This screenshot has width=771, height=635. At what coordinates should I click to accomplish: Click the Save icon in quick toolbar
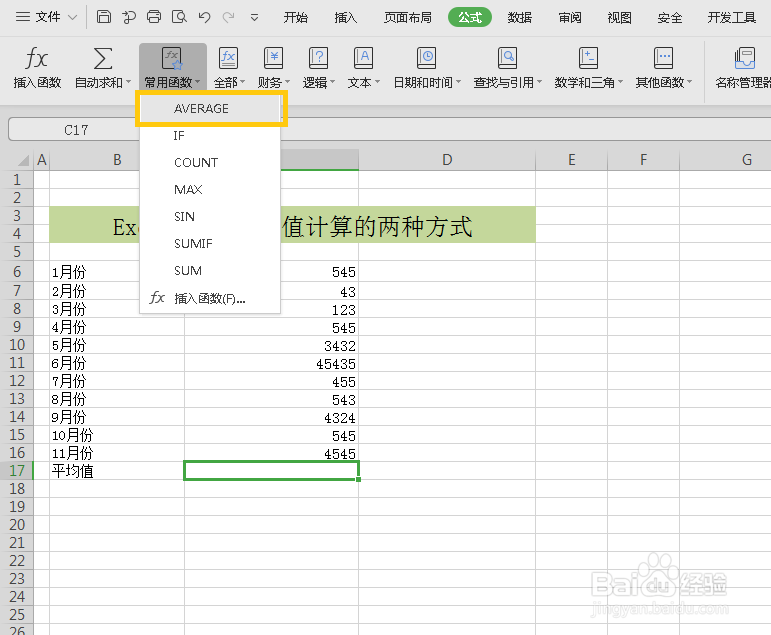(x=103, y=17)
